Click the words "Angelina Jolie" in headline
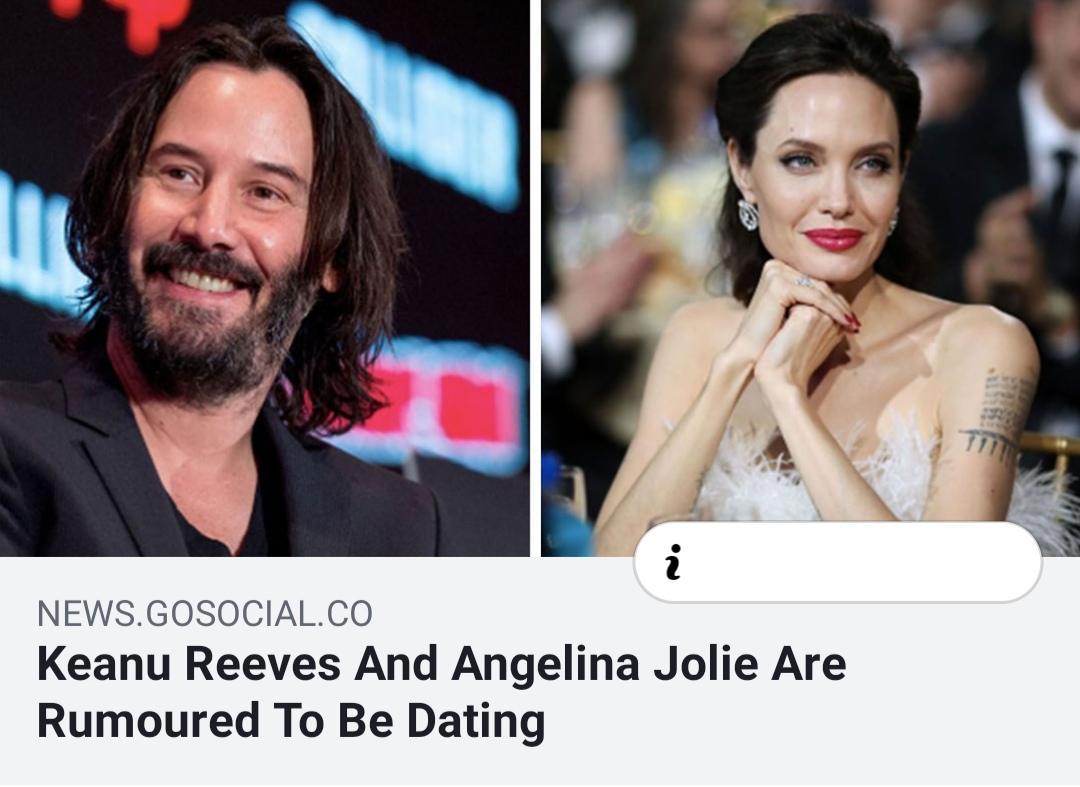 (546, 665)
